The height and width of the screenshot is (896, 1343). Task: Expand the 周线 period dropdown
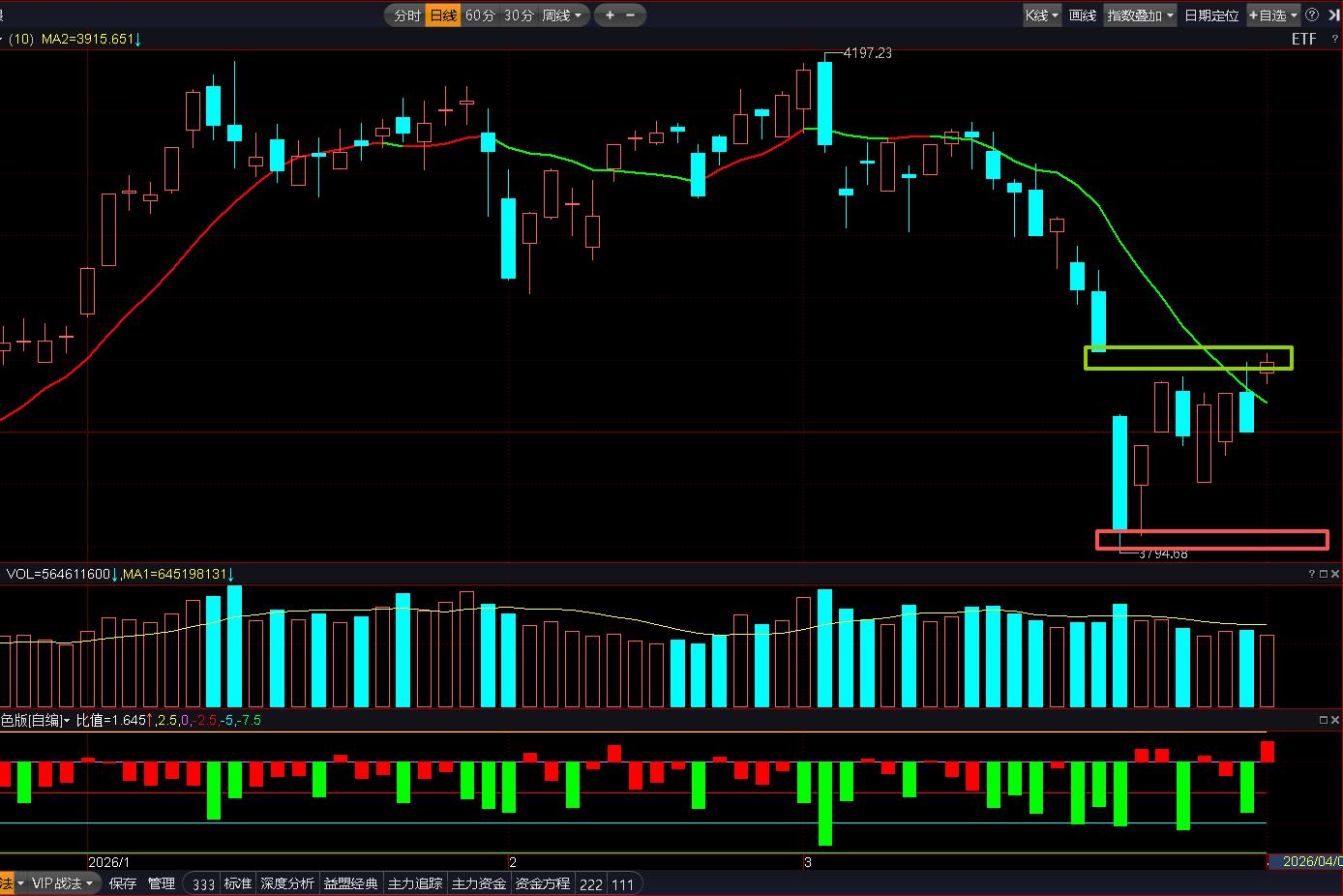tap(562, 15)
